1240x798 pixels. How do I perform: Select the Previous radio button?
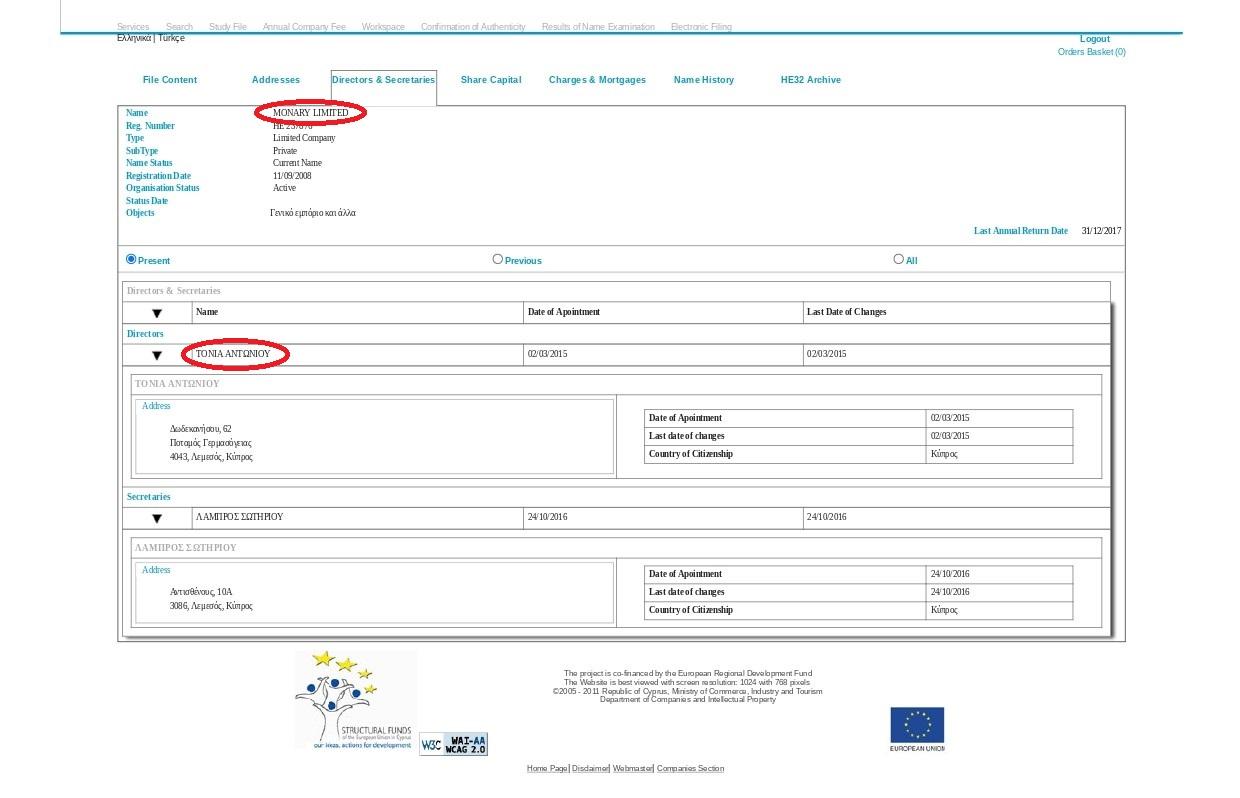498,259
